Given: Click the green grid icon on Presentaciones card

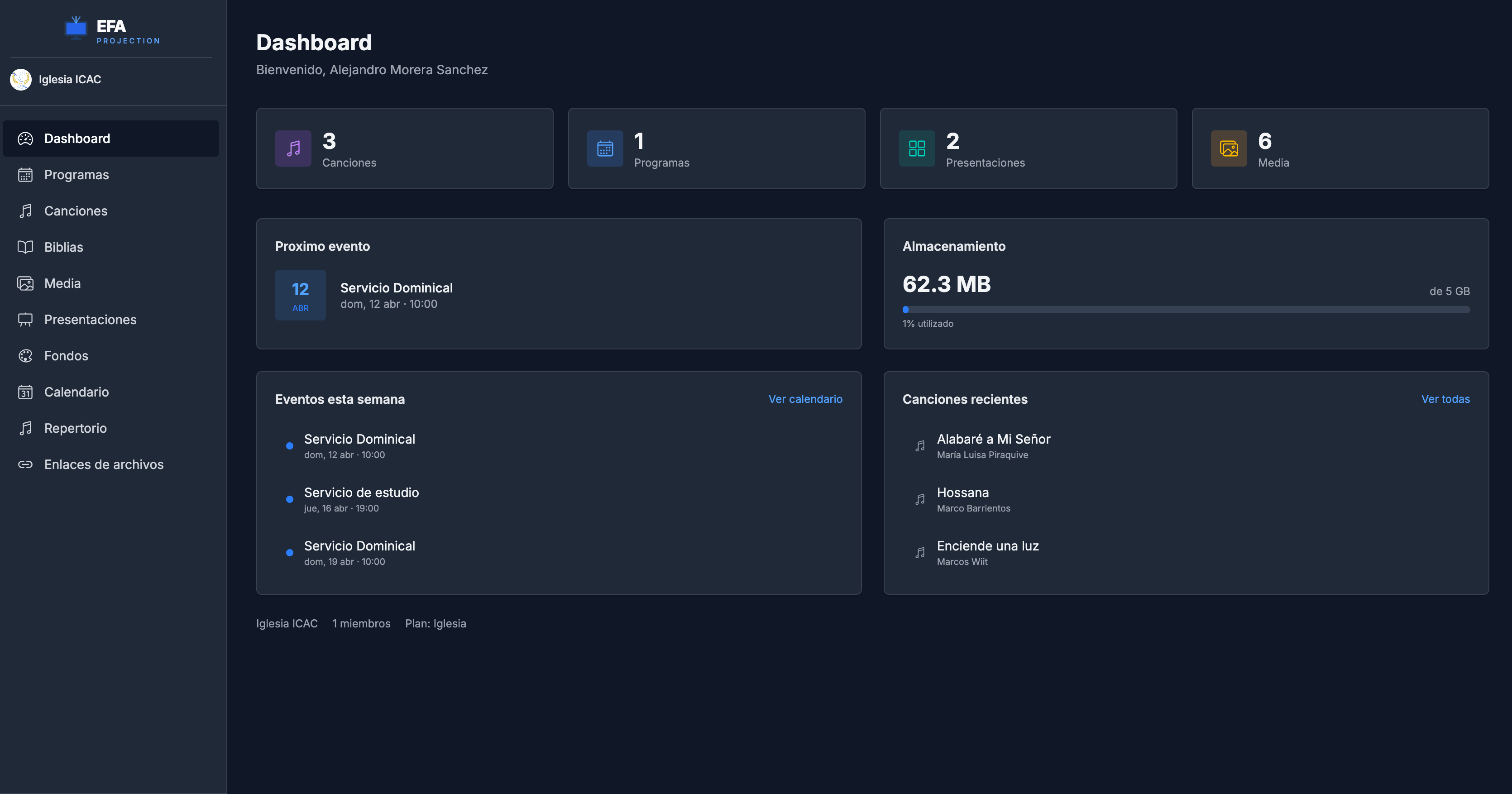Looking at the screenshot, I should (916, 148).
